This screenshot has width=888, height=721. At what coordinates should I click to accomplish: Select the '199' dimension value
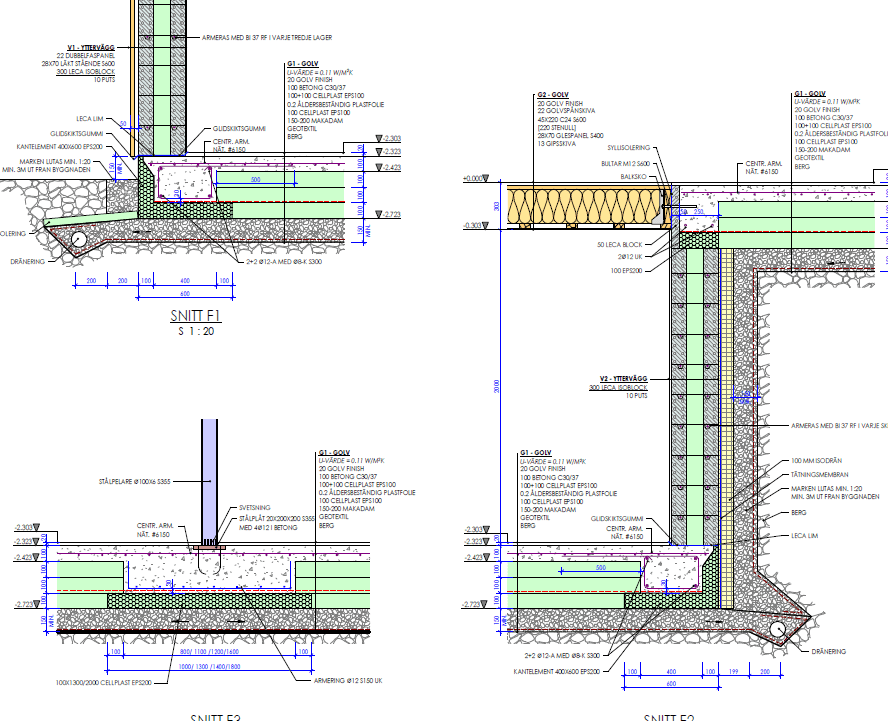[733, 672]
